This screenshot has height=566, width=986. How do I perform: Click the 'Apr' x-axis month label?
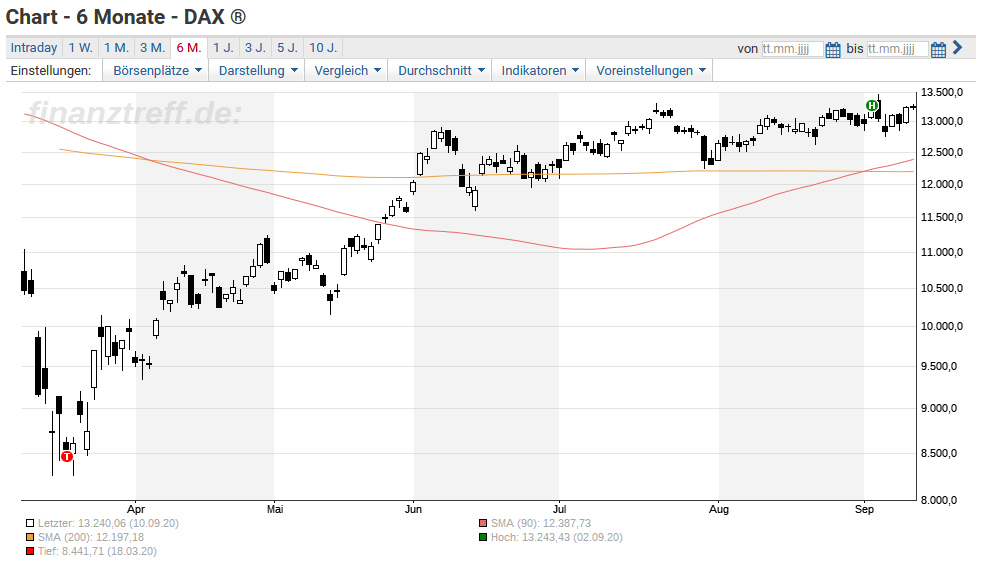(x=136, y=509)
